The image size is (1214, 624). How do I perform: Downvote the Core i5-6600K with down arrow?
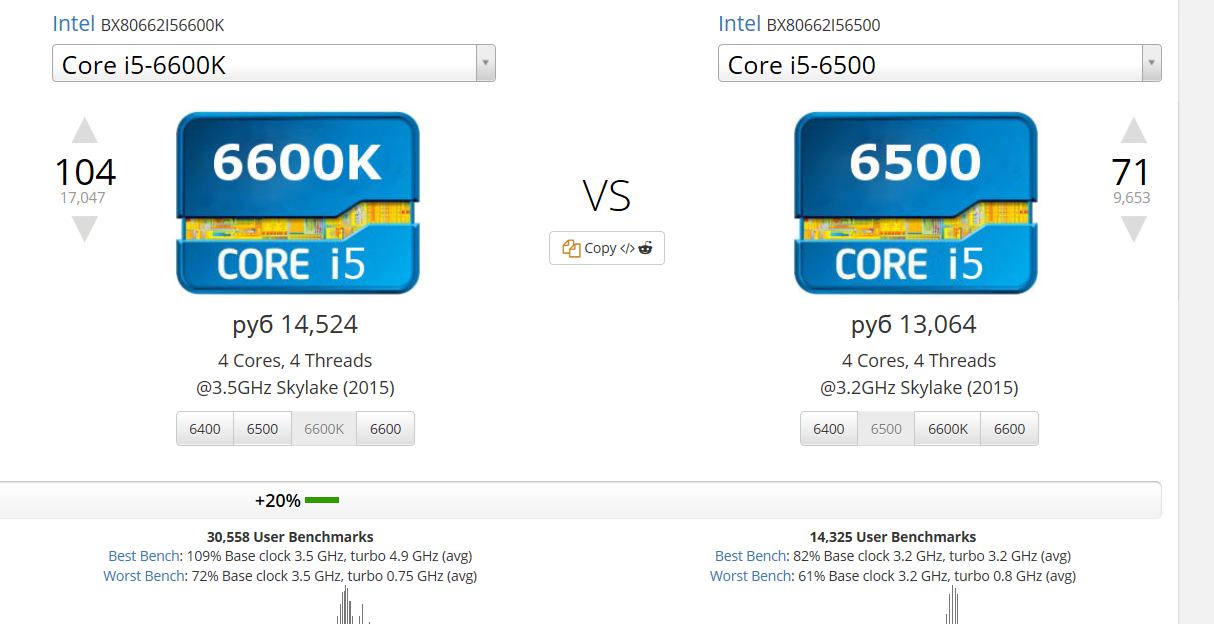(85, 229)
